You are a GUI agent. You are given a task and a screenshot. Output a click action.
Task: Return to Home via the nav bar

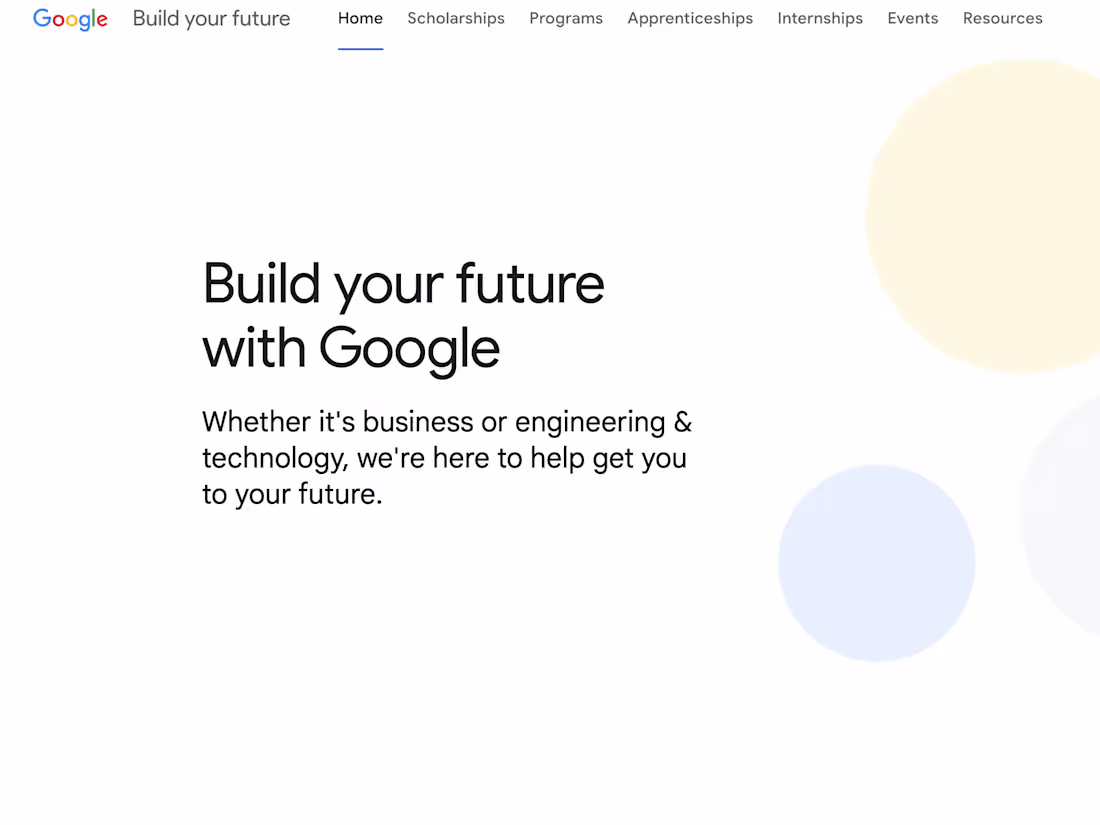tap(360, 18)
